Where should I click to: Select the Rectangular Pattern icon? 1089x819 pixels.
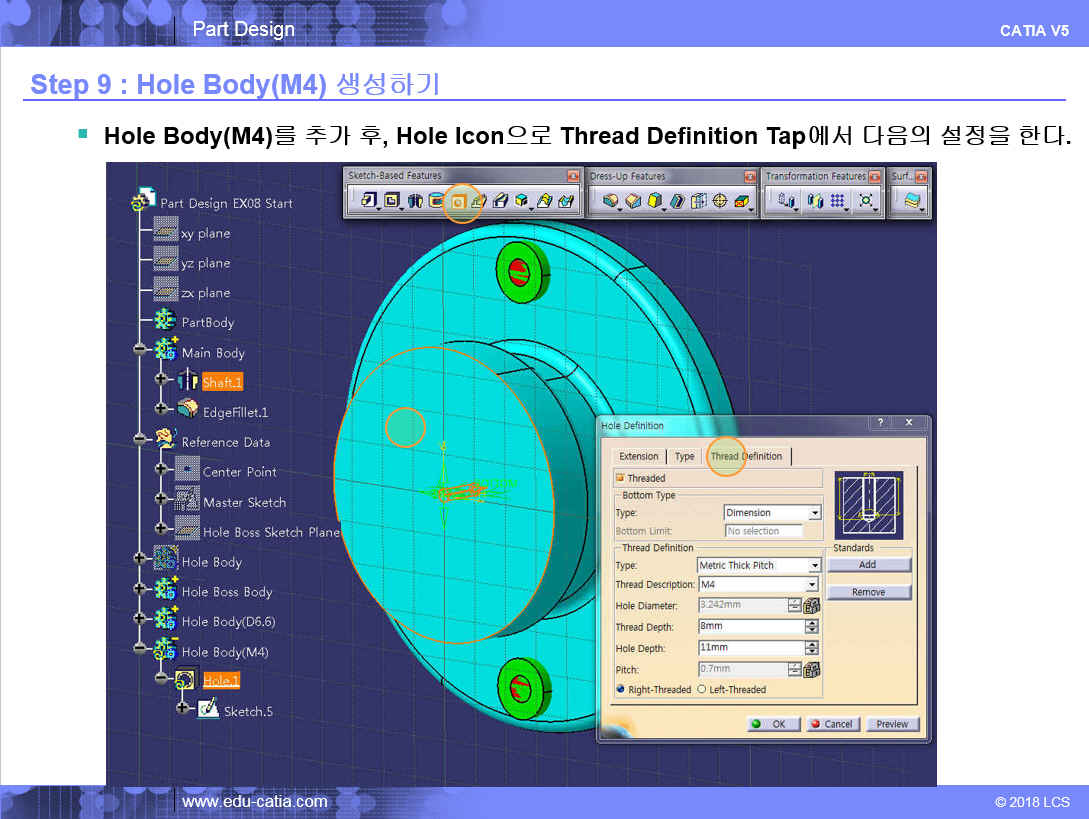point(838,201)
